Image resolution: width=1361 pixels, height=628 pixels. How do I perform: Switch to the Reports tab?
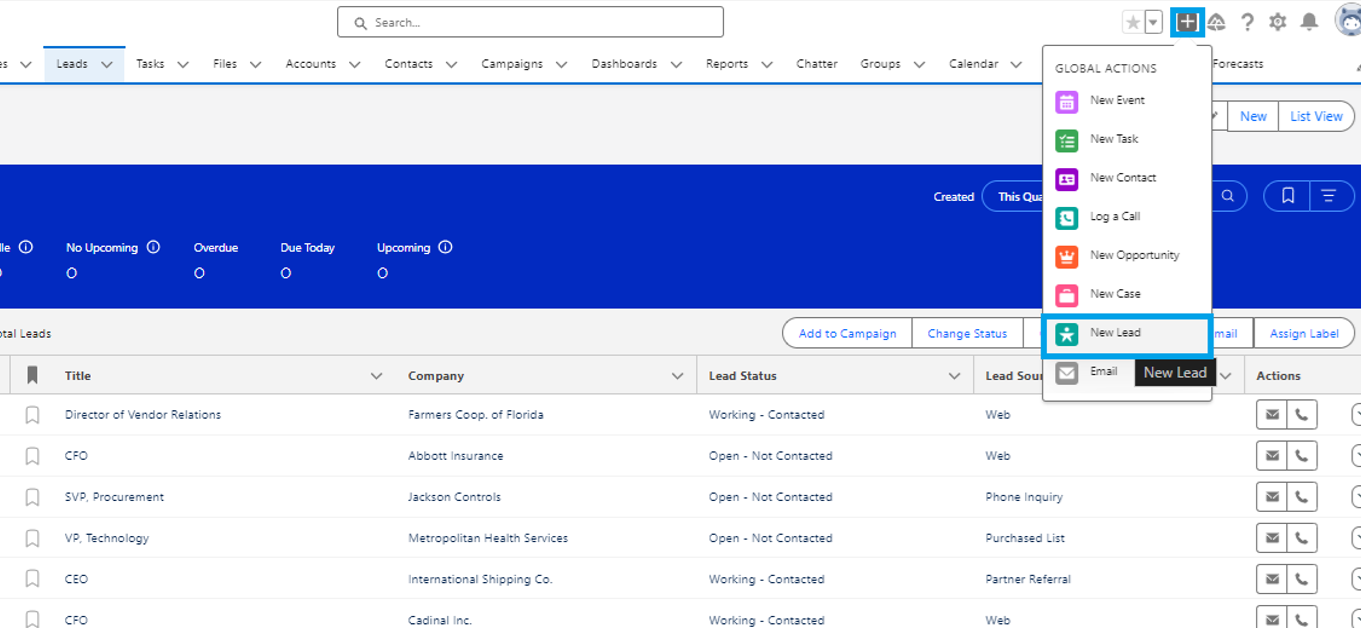[x=727, y=63]
